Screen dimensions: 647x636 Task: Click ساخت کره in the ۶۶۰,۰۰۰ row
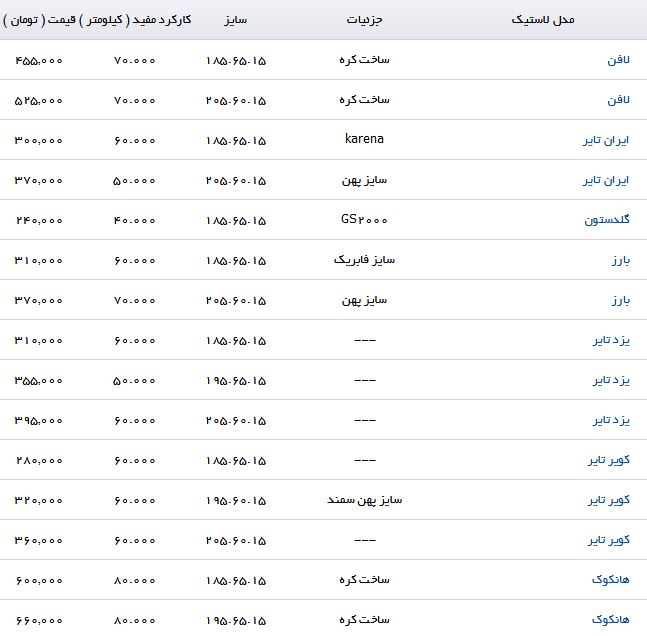coord(364,620)
